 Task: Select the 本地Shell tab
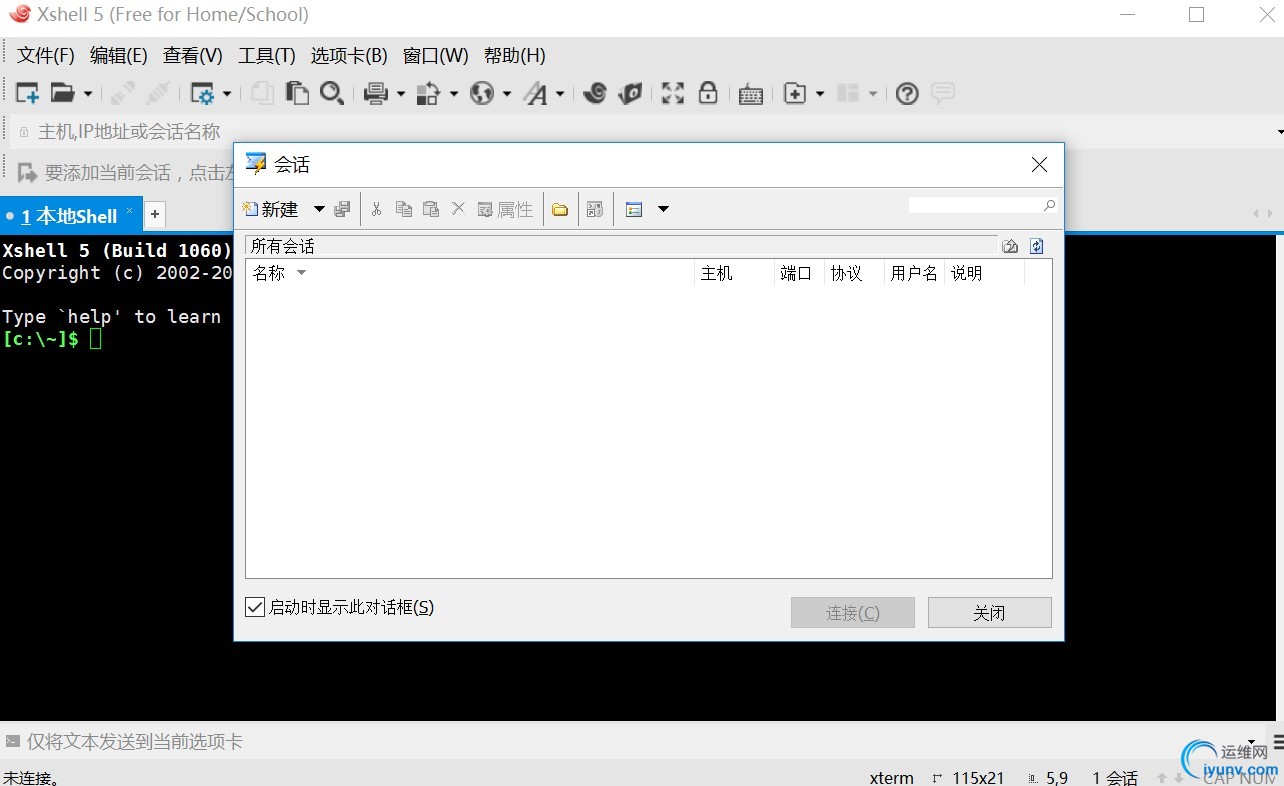[x=69, y=216]
